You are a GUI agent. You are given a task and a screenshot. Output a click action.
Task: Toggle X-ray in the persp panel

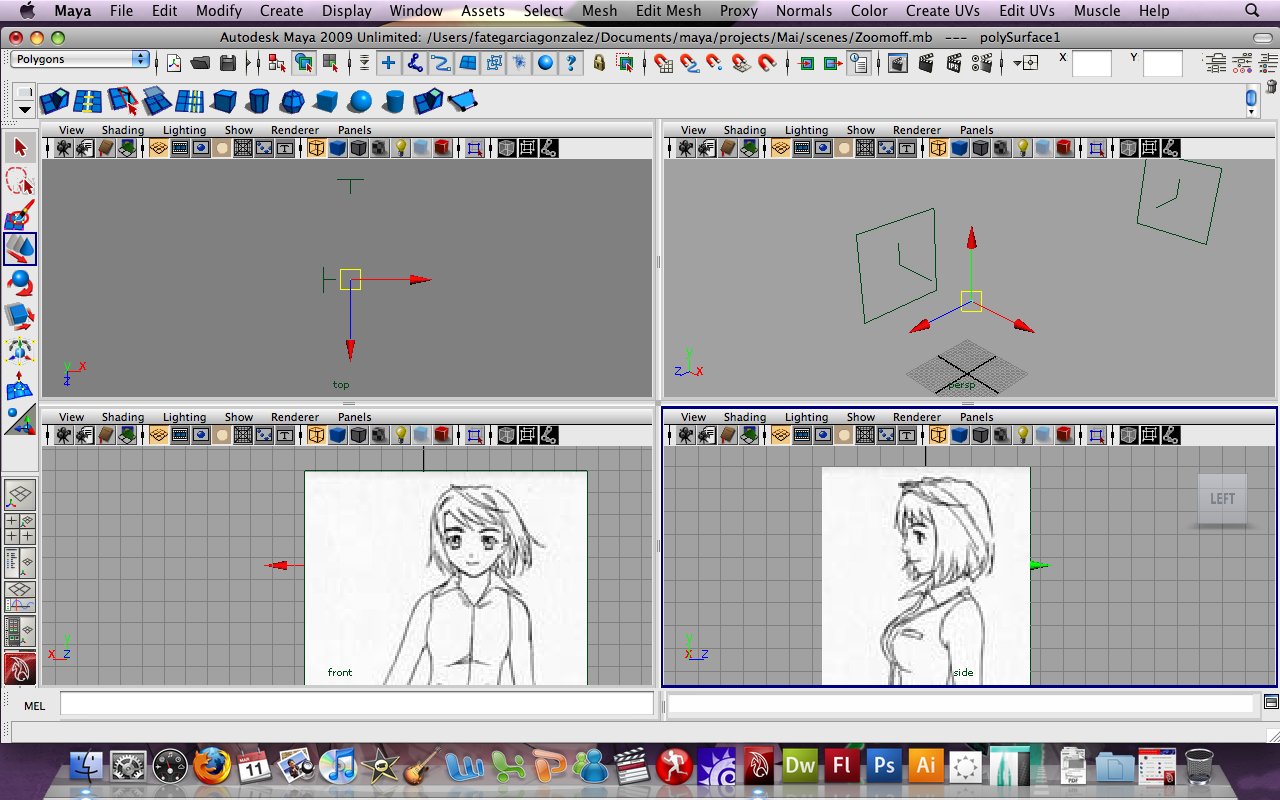(1128, 148)
